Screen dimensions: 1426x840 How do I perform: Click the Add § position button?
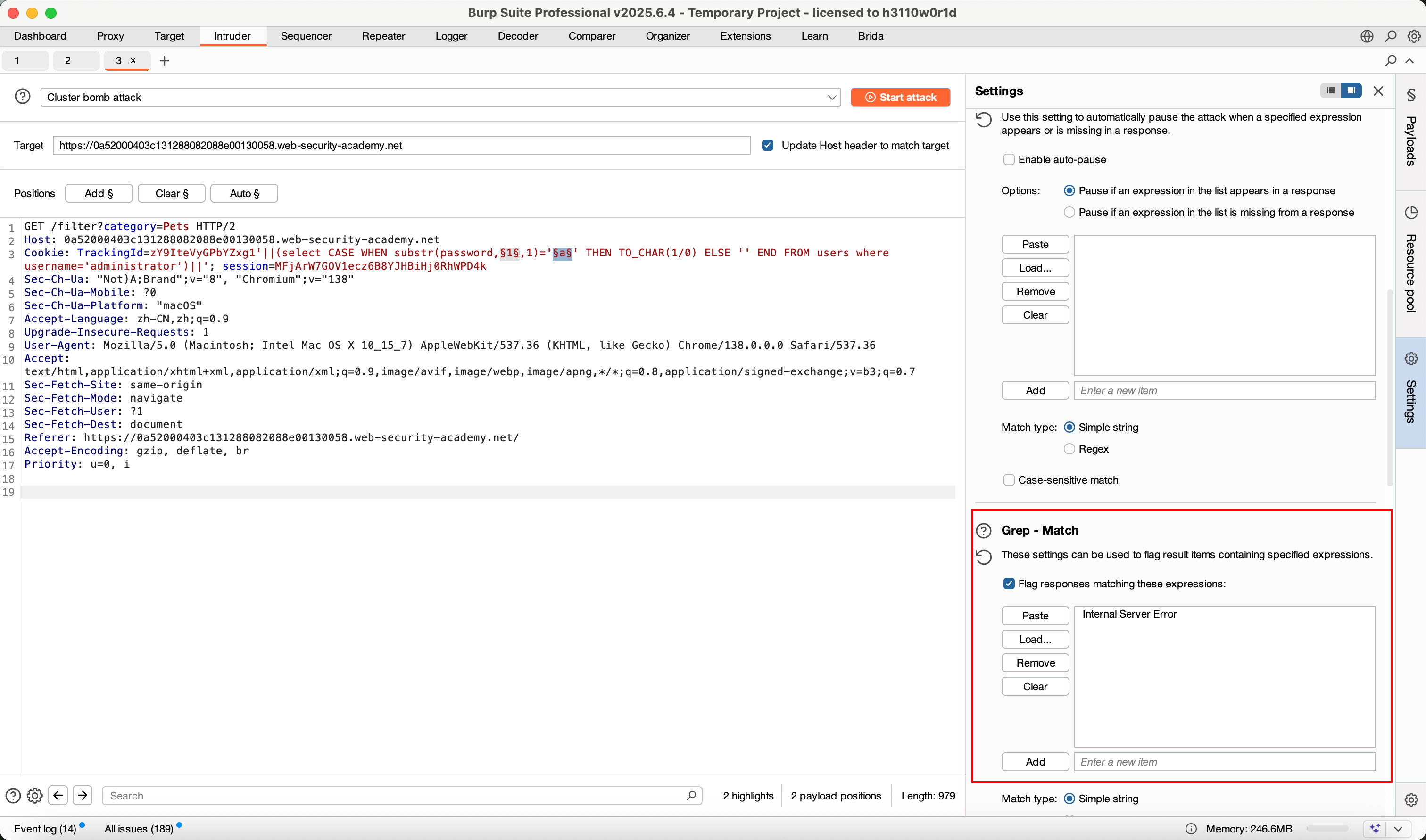99,194
